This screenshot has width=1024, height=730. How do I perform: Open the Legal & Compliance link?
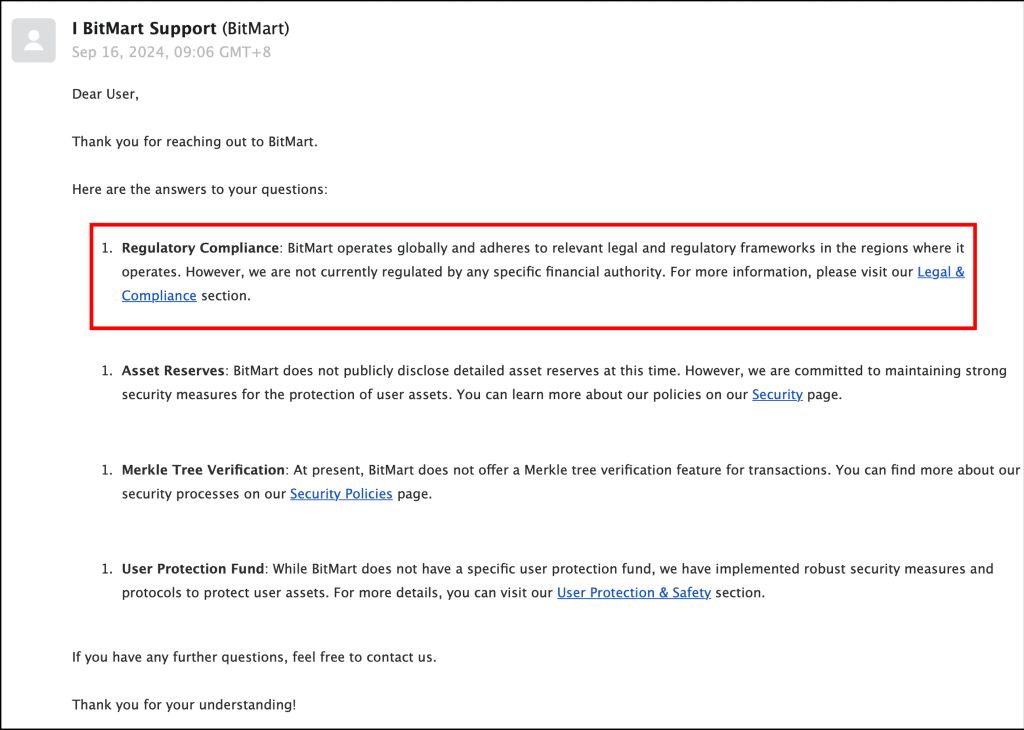click(940, 272)
